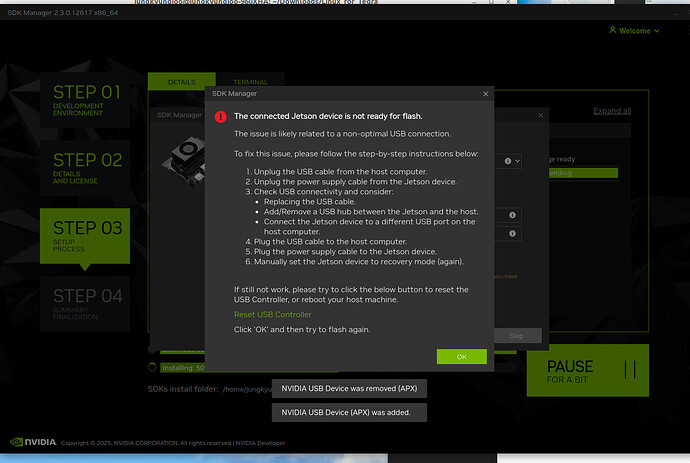Image resolution: width=690 pixels, height=463 pixels.
Task: Open the Welcome user dropdown
Action: (634, 30)
